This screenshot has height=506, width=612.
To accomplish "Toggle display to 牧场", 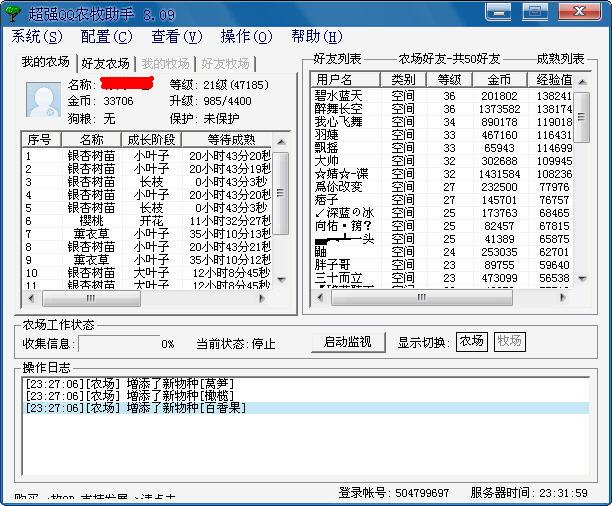I will pyautogui.click(x=509, y=342).
